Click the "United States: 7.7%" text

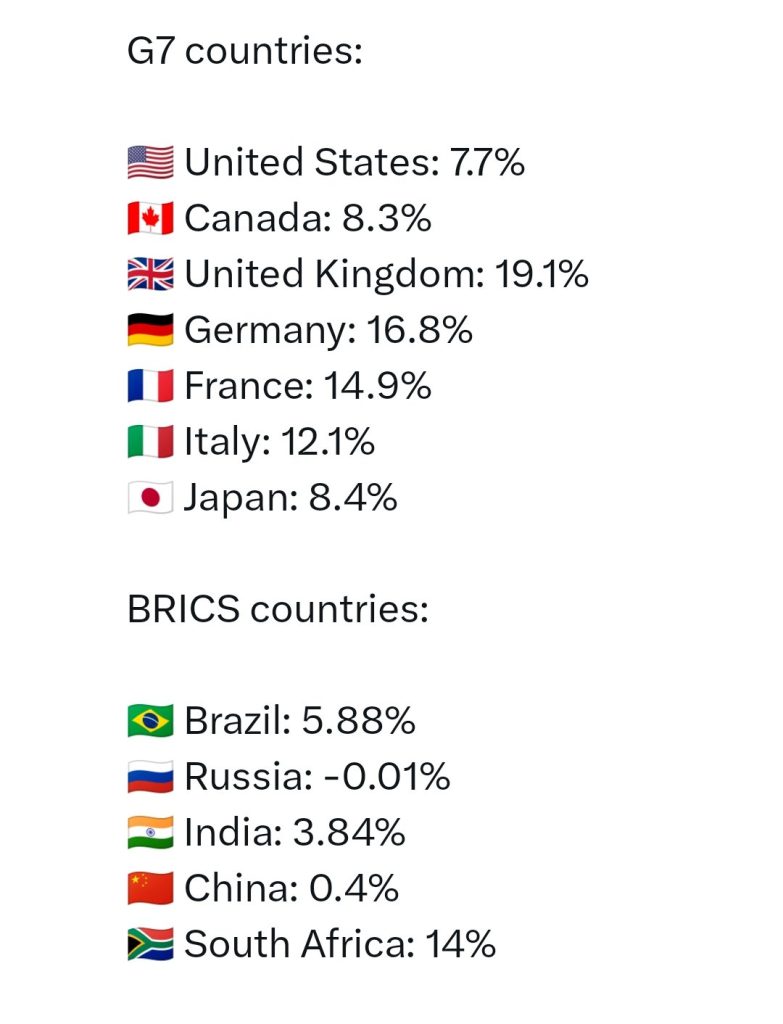point(355,163)
